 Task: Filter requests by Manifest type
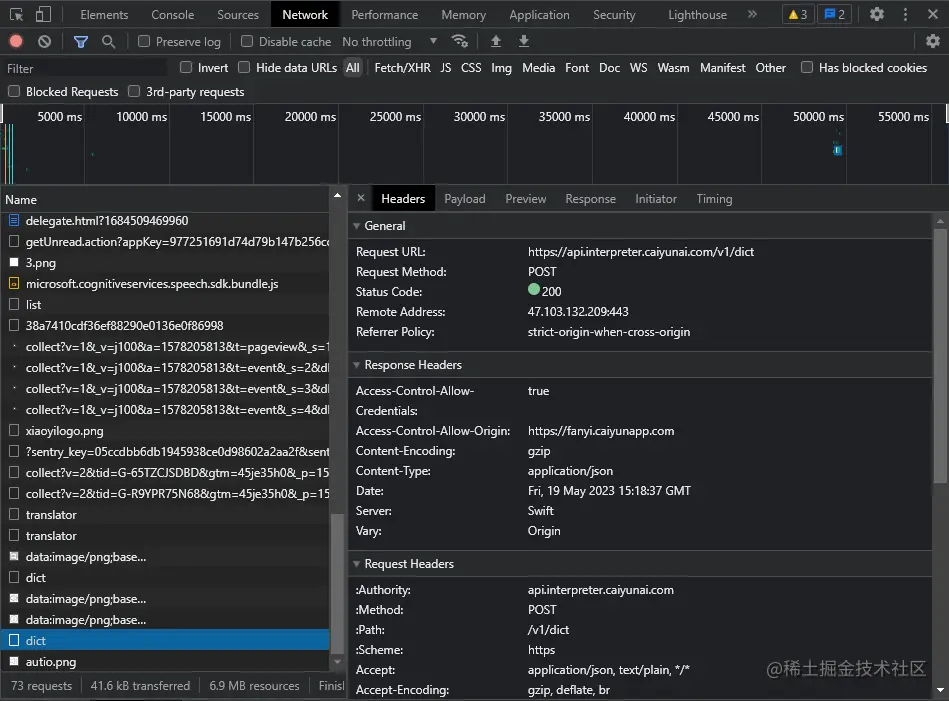click(723, 68)
